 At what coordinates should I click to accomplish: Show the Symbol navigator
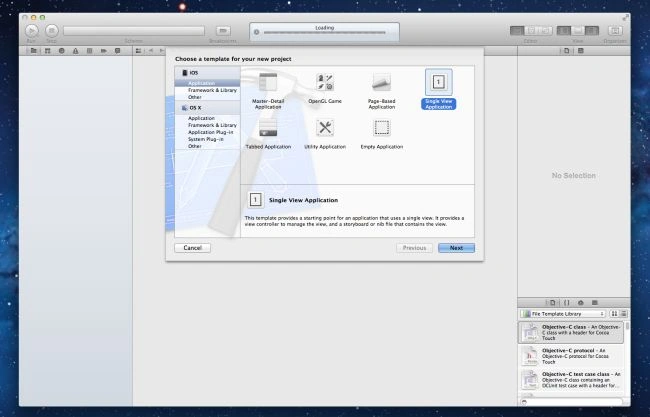tap(48, 51)
